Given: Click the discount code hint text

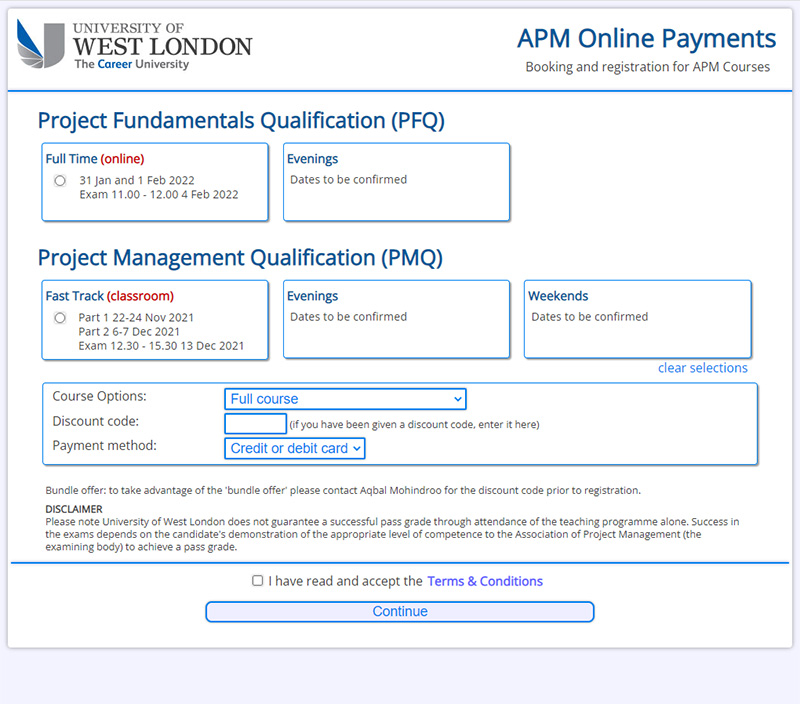Looking at the screenshot, I should (x=414, y=424).
